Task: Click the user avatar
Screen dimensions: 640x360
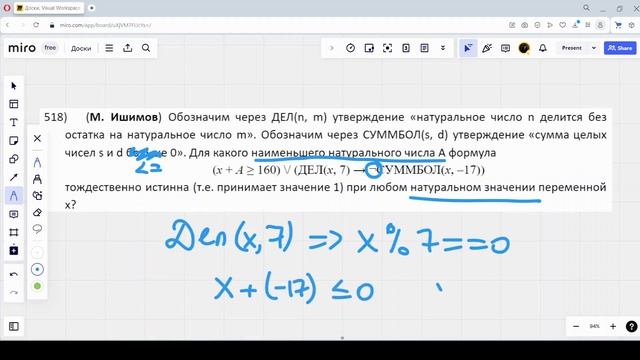Action: (524, 48)
